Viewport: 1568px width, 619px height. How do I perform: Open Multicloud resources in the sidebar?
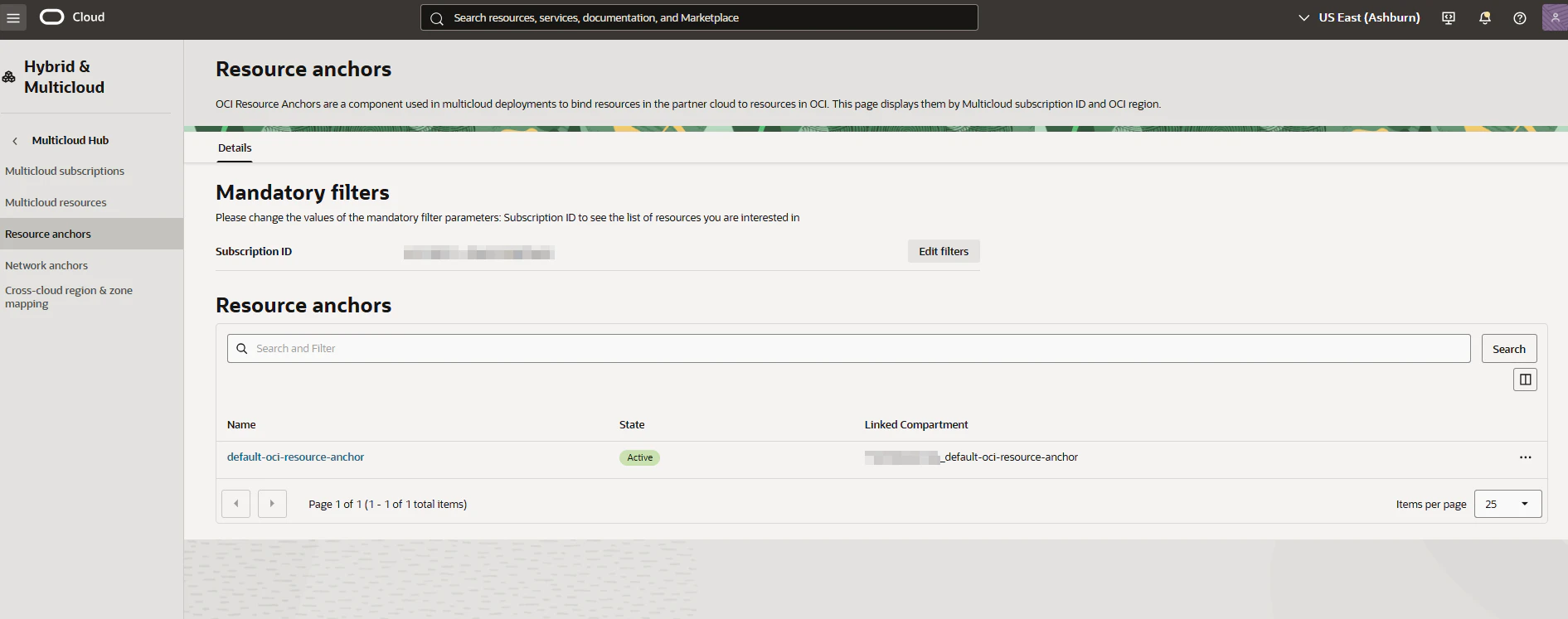56,202
